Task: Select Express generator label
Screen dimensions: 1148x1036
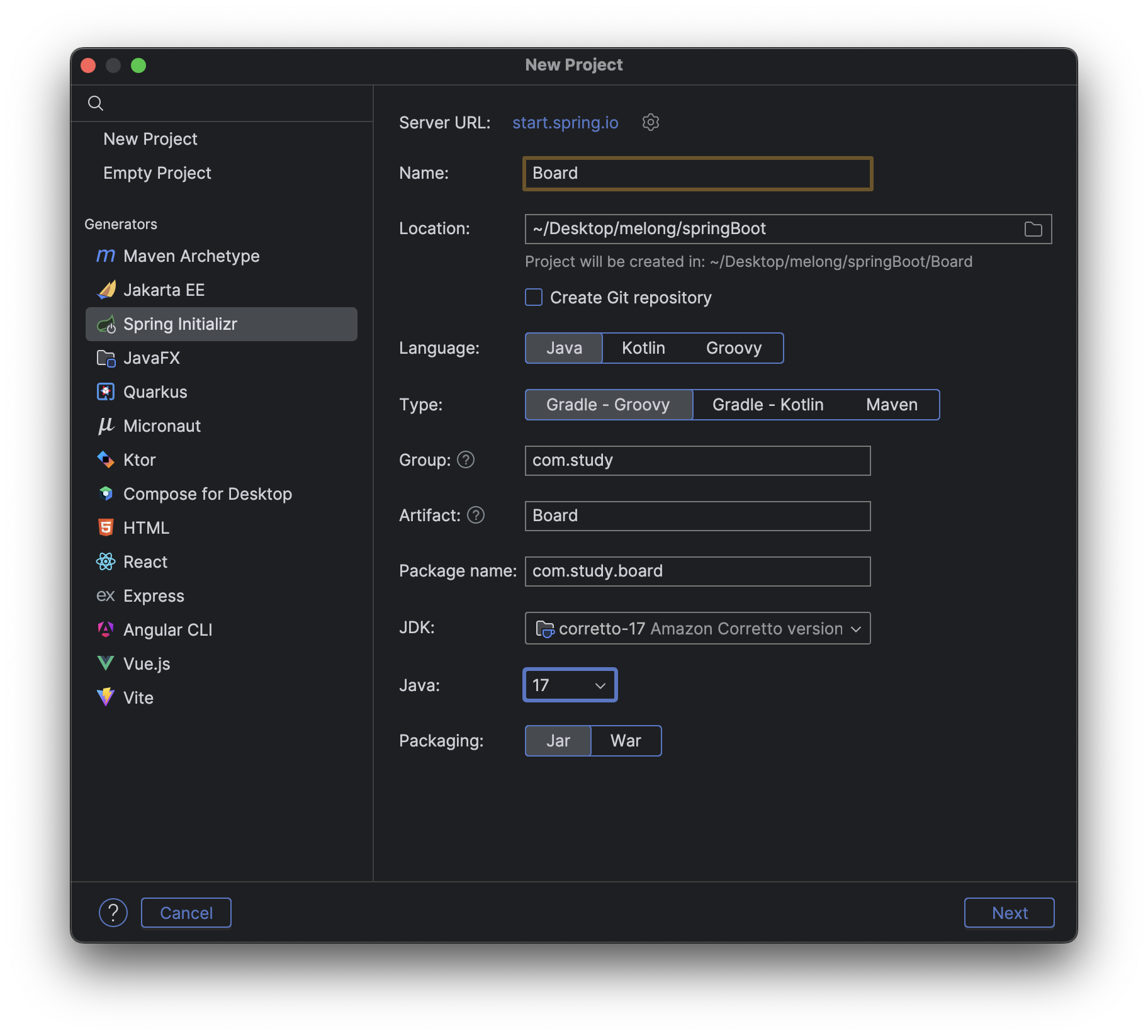Action: click(x=154, y=596)
